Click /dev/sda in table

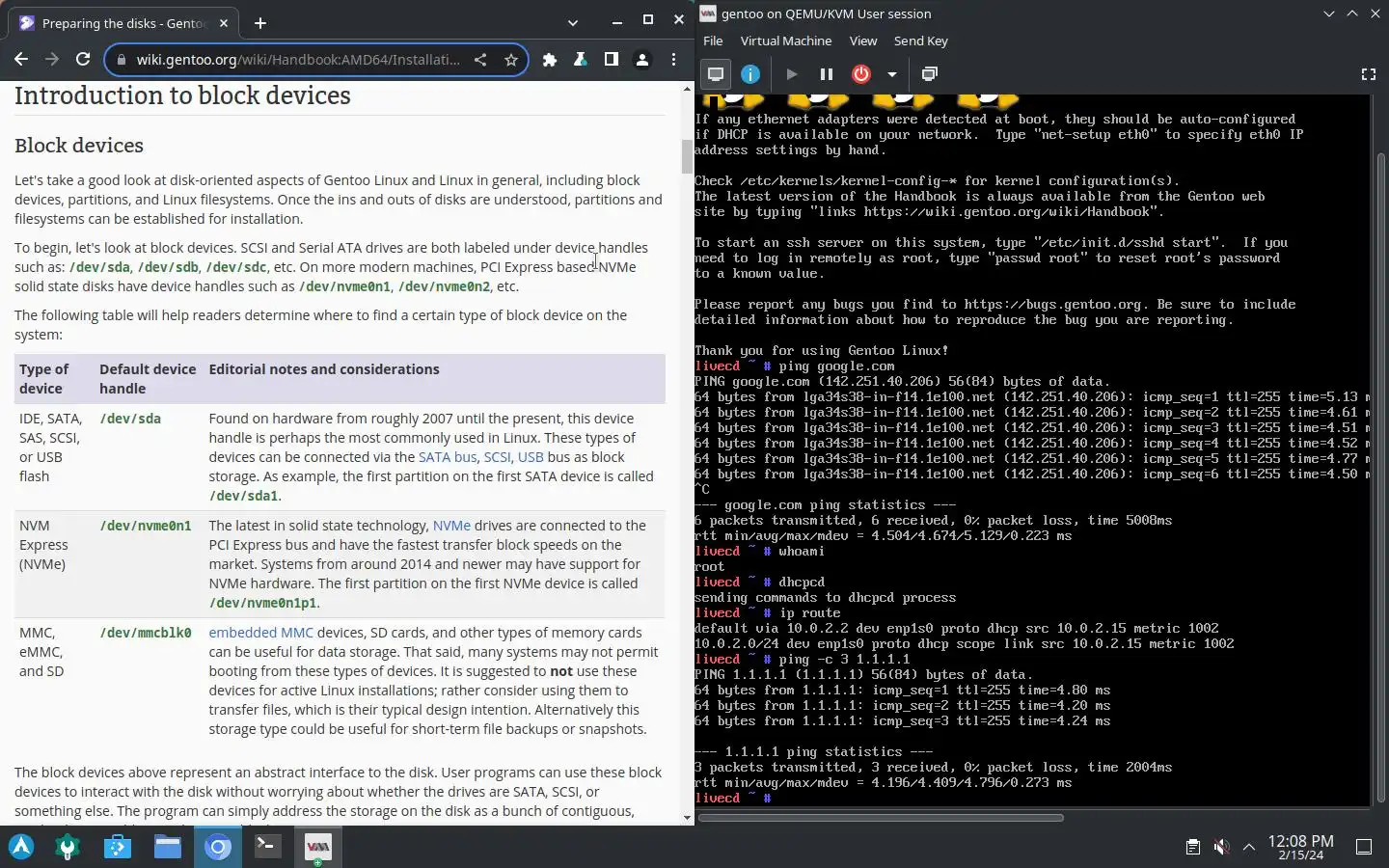point(130,419)
